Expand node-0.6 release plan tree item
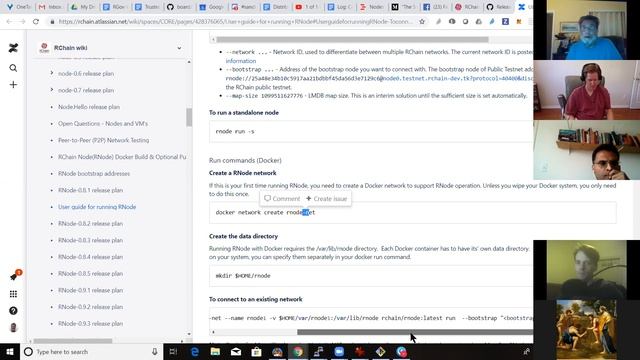The height and width of the screenshot is (360, 640). click(52, 73)
